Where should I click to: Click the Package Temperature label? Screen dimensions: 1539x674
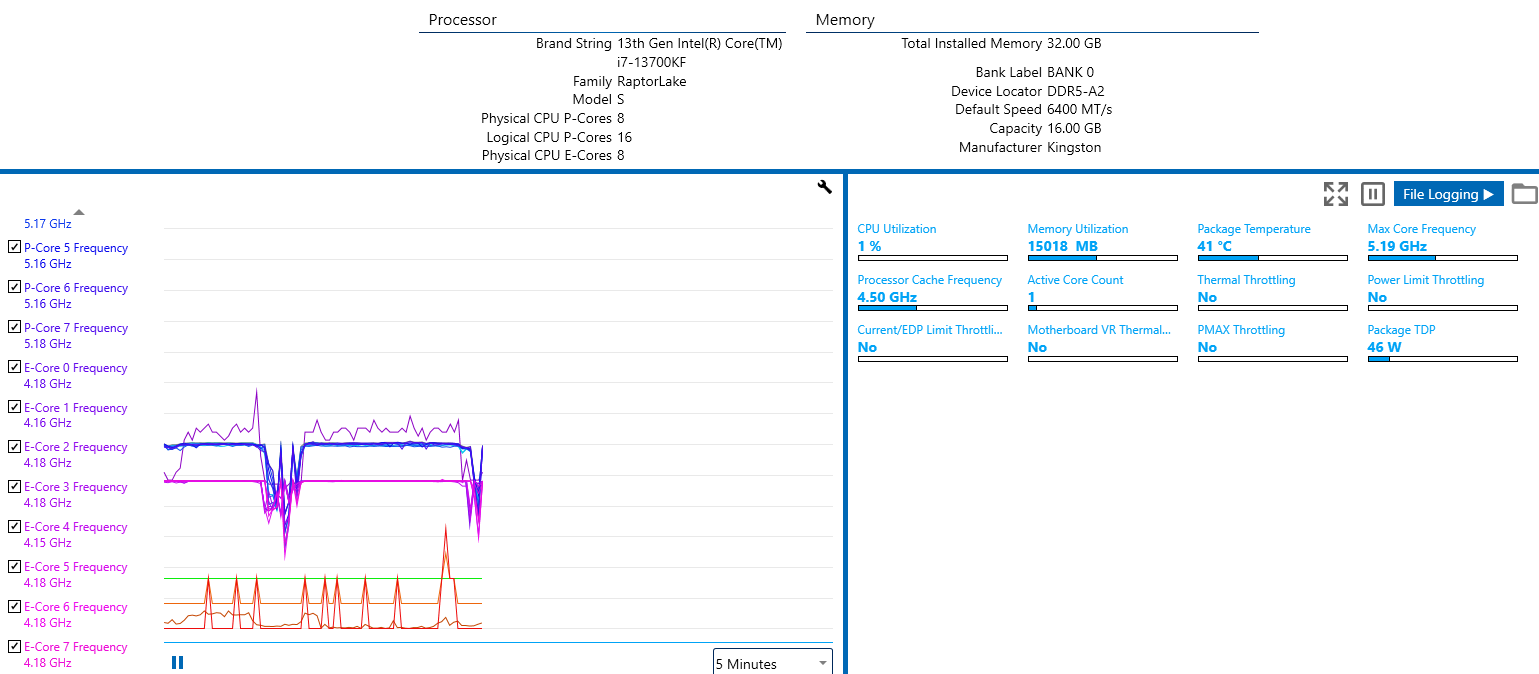tap(1254, 229)
